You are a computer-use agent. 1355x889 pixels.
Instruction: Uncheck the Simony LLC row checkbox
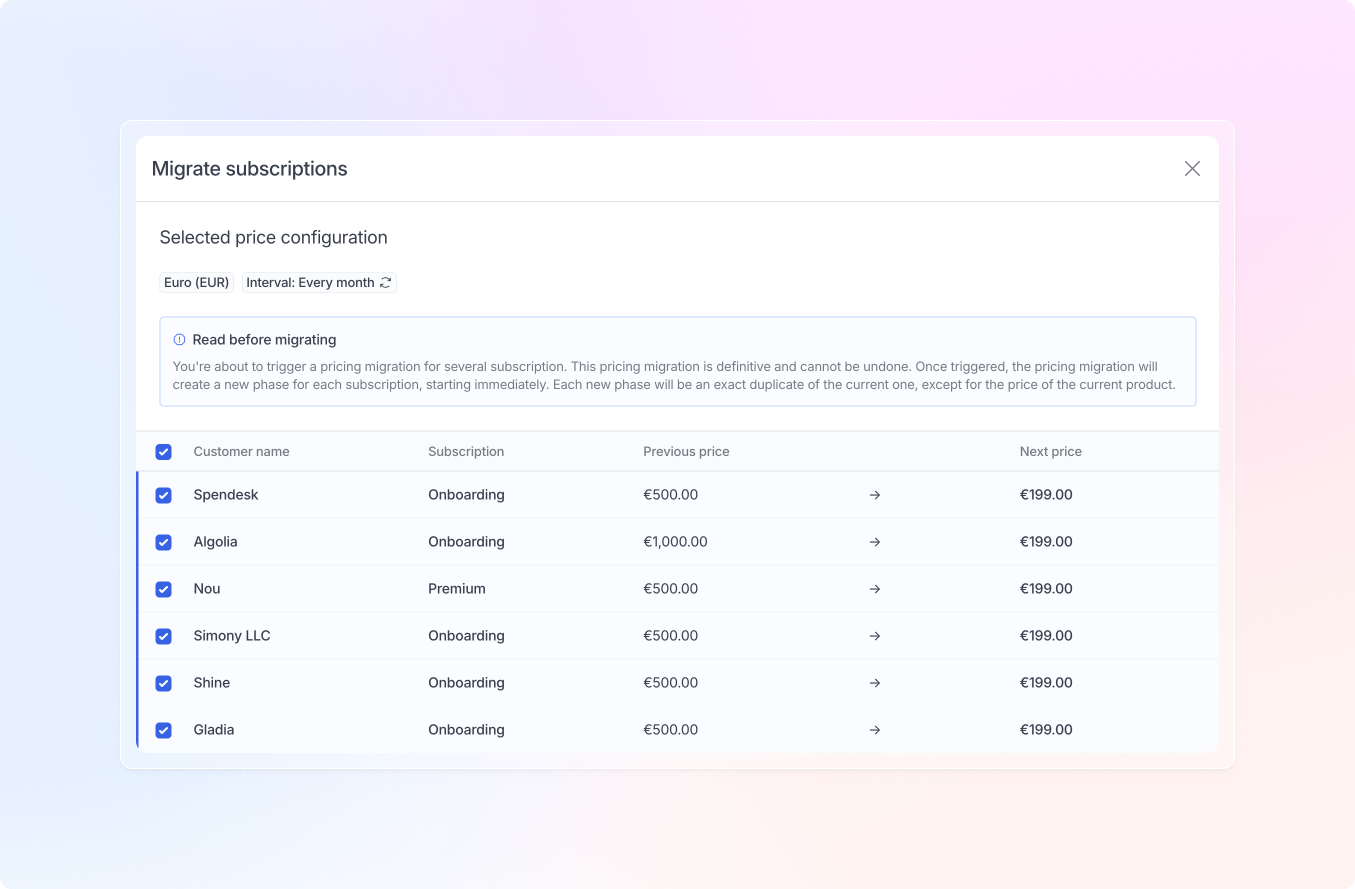(164, 636)
